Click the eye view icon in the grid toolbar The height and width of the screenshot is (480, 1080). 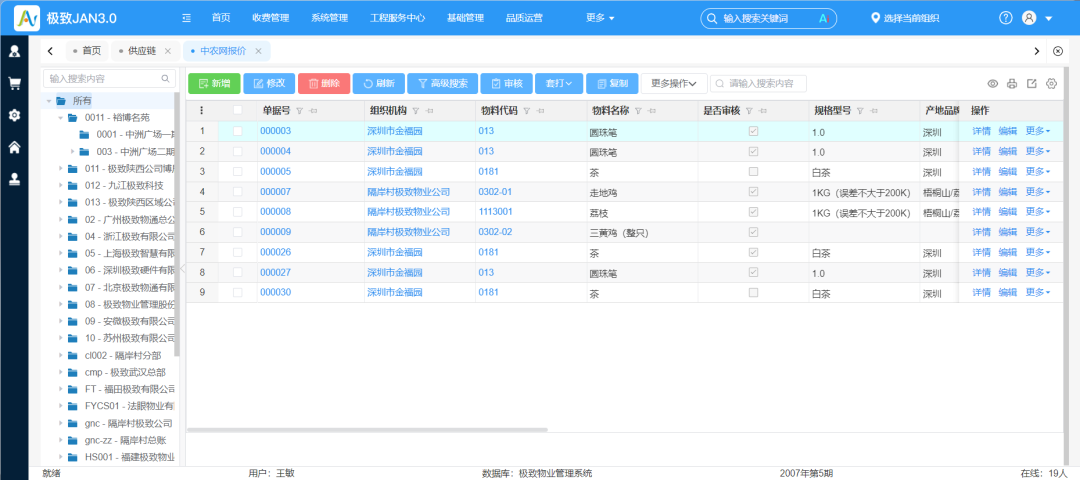point(993,84)
